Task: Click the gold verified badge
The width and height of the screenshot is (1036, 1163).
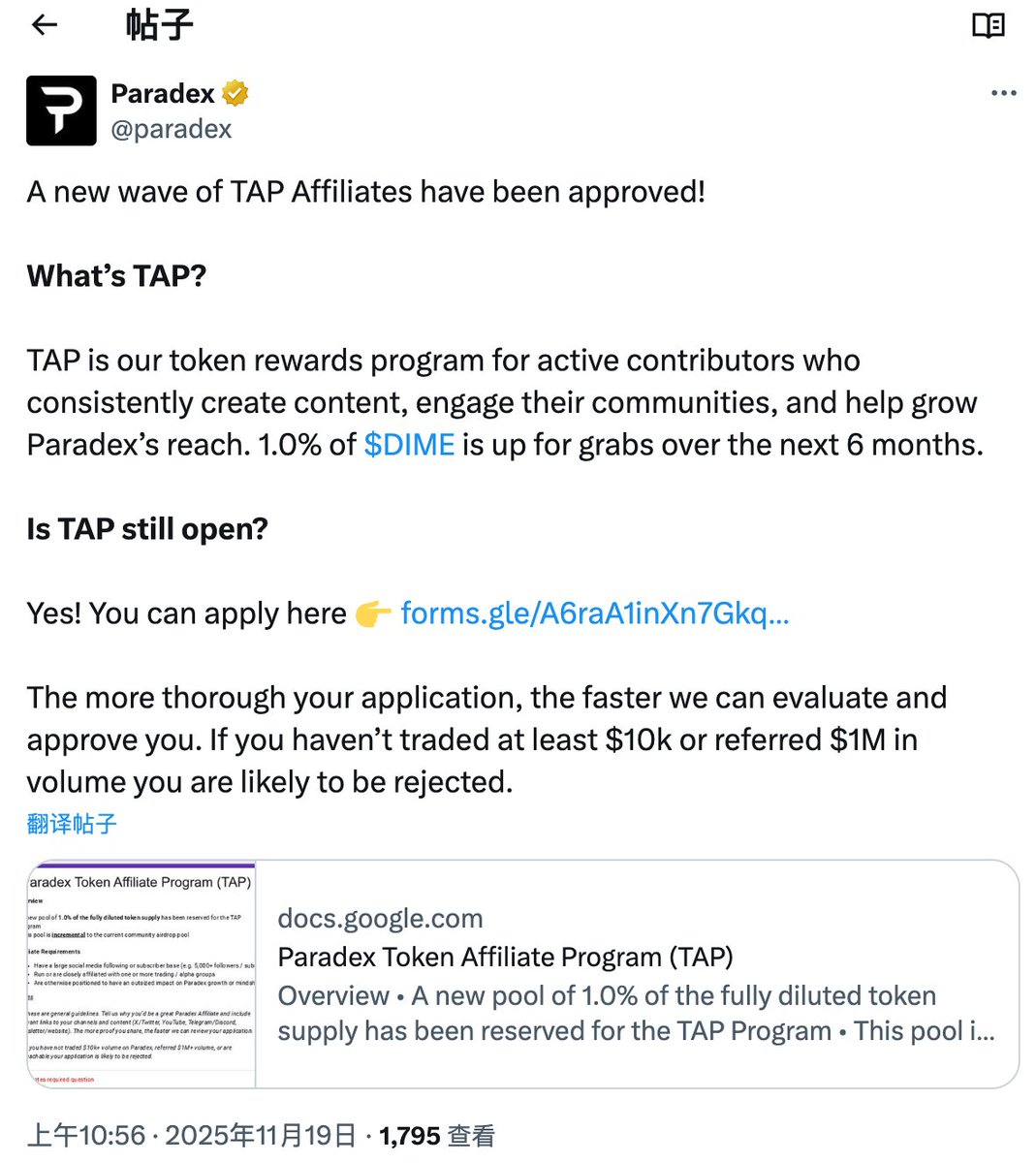Action: click(x=235, y=93)
